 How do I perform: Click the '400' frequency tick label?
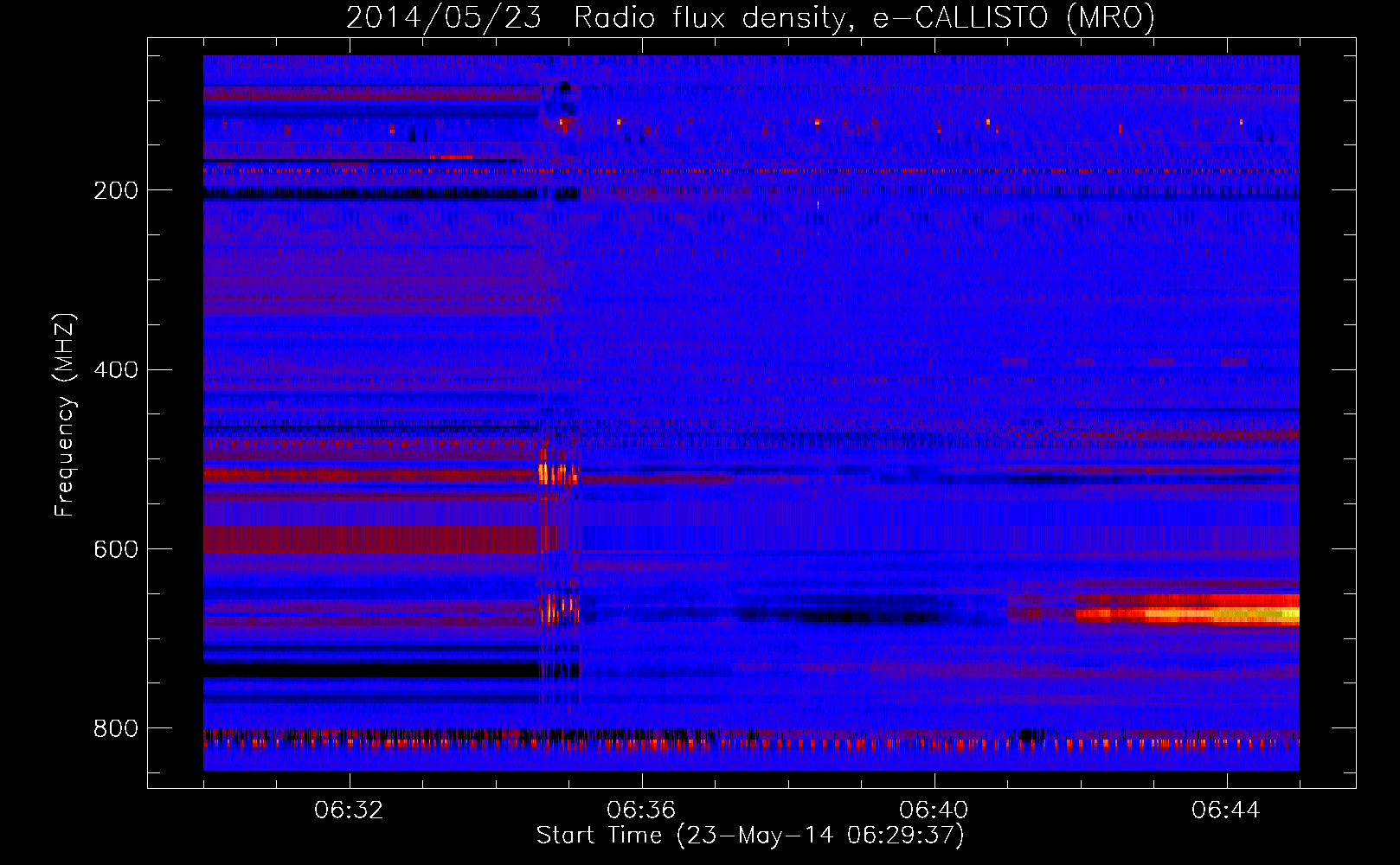tap(116, 370)
